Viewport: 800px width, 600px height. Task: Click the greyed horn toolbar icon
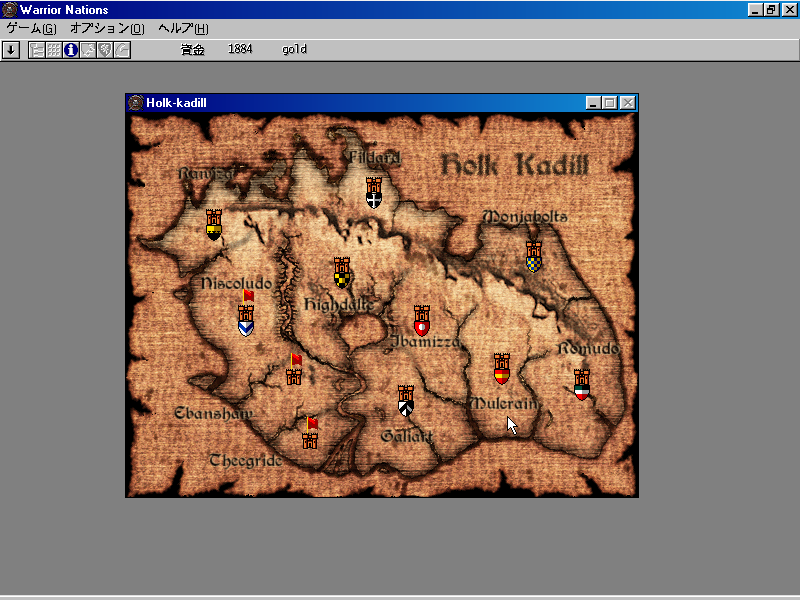point(122,50)
